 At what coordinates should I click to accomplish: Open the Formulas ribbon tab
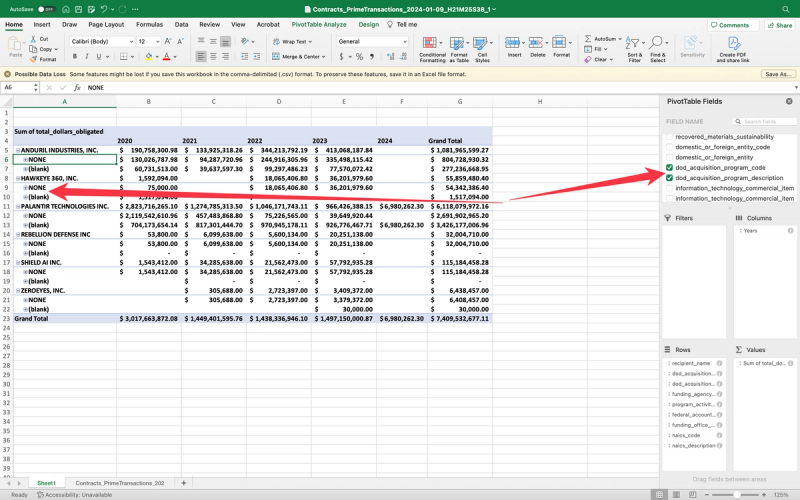149,23
